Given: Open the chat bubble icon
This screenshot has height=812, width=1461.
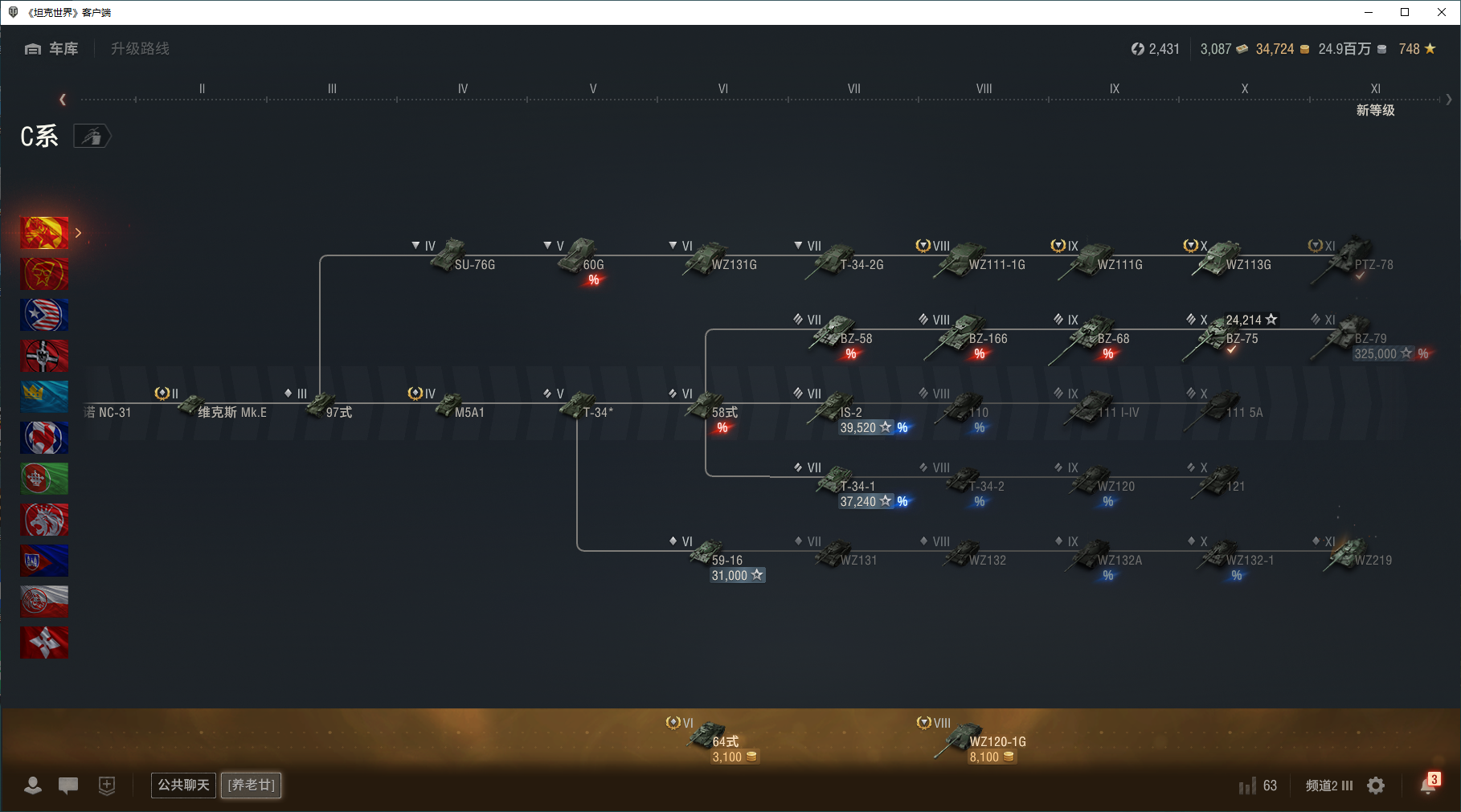Looking at the screenshot, I should tap(68, 785).
